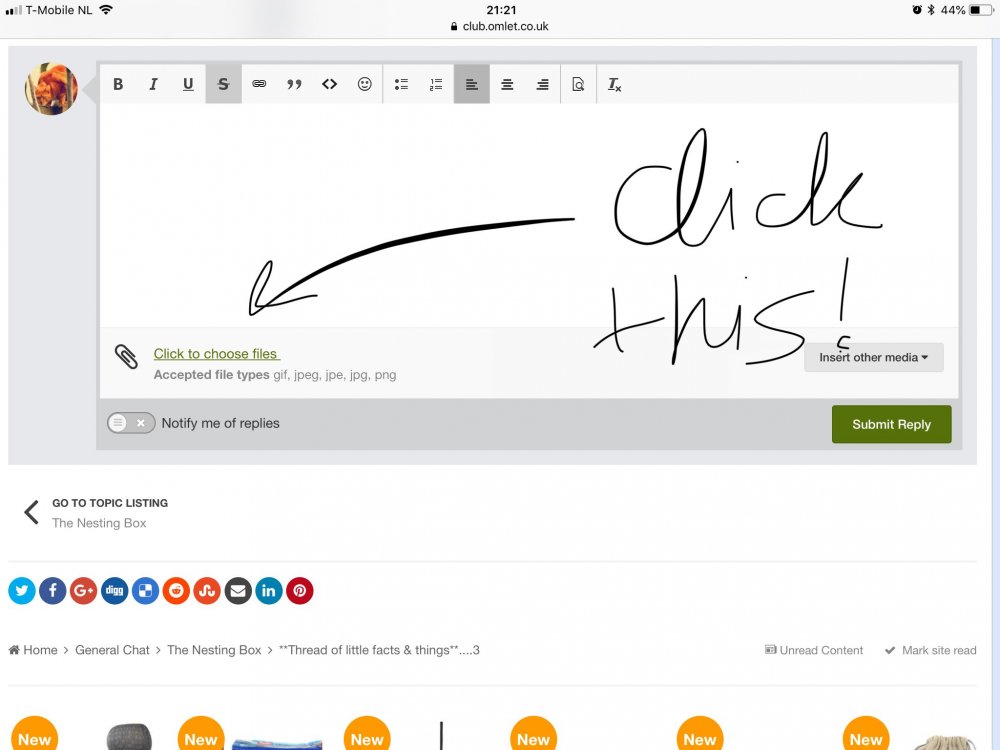Share the topic on Twitter
The height and width of the screenshot is (750, 1000).
tap(22, 591)
